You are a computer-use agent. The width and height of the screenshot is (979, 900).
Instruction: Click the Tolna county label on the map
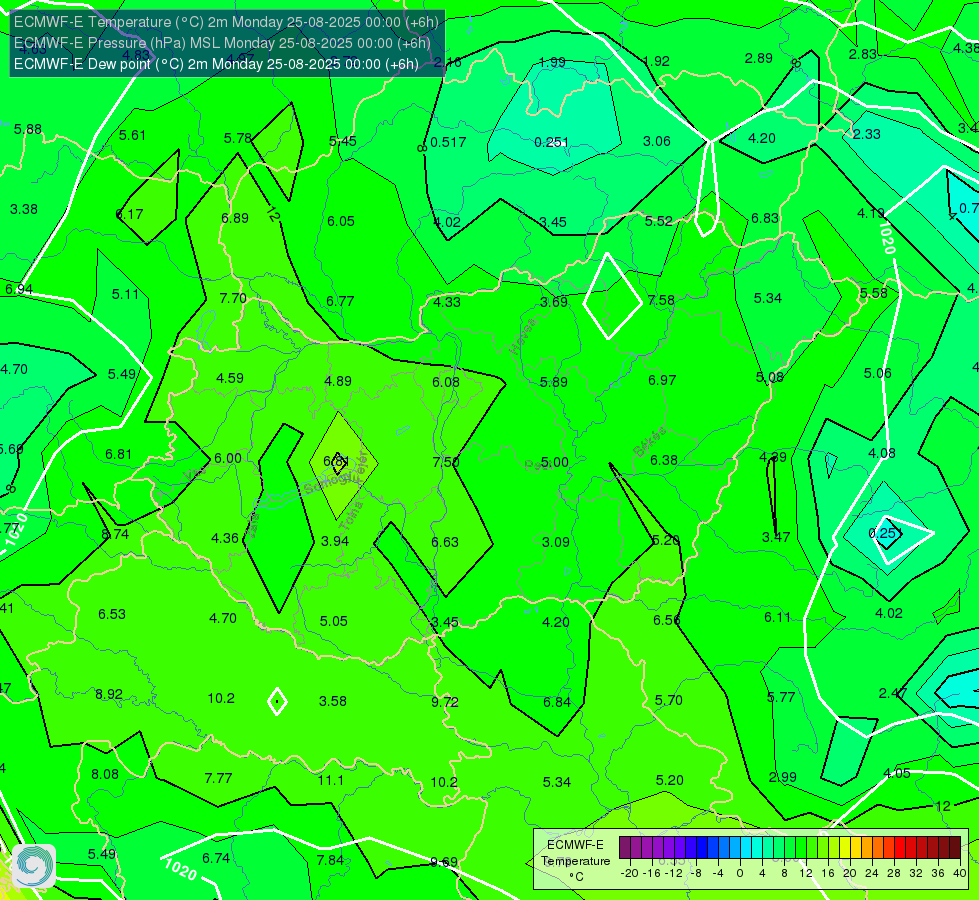pyautogui.click(x=351, y=516)
